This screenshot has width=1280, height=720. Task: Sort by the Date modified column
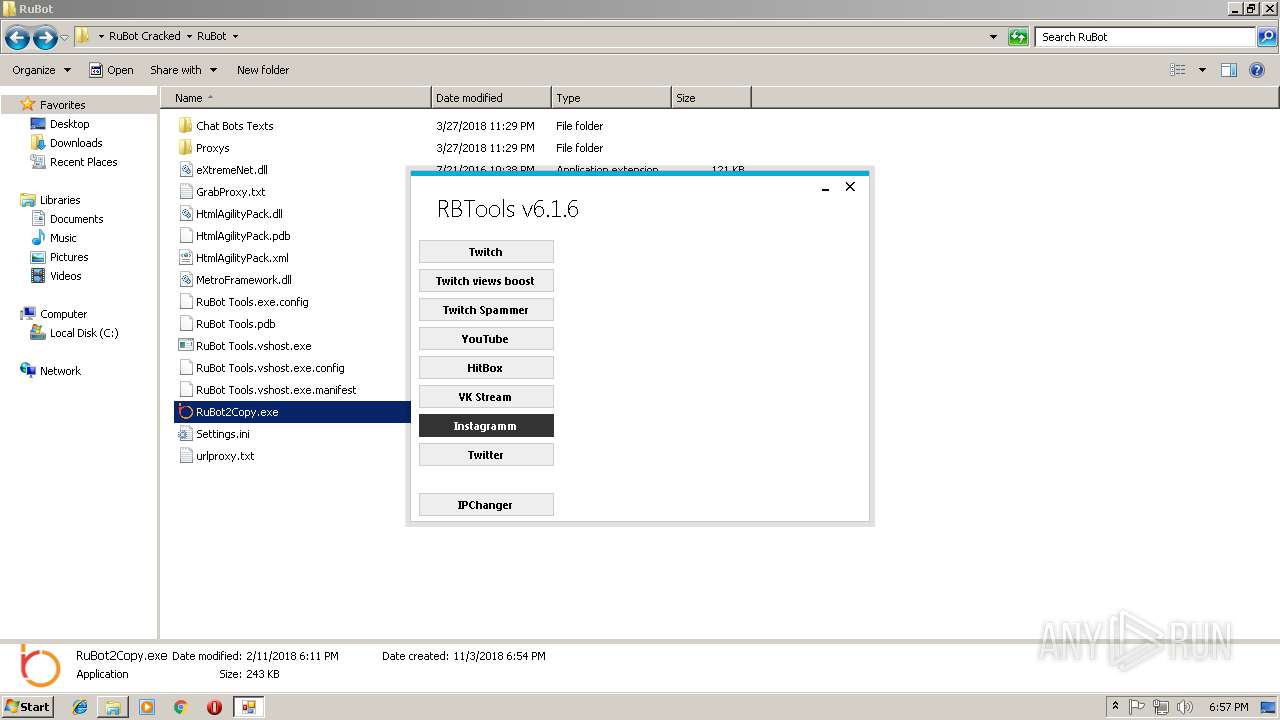[x=491, y=98]
